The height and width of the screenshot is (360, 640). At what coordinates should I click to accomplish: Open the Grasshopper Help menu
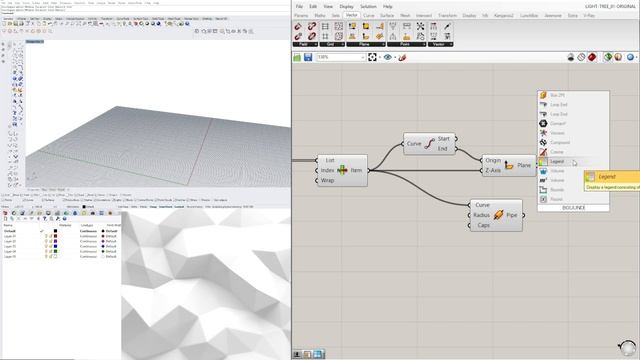[x=387, y=7]
